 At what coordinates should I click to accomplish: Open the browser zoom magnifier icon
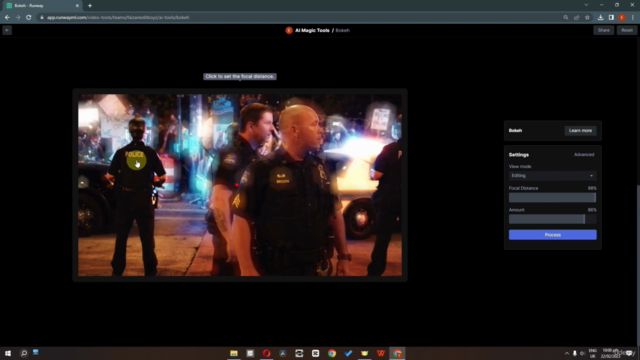click(566, 18)
